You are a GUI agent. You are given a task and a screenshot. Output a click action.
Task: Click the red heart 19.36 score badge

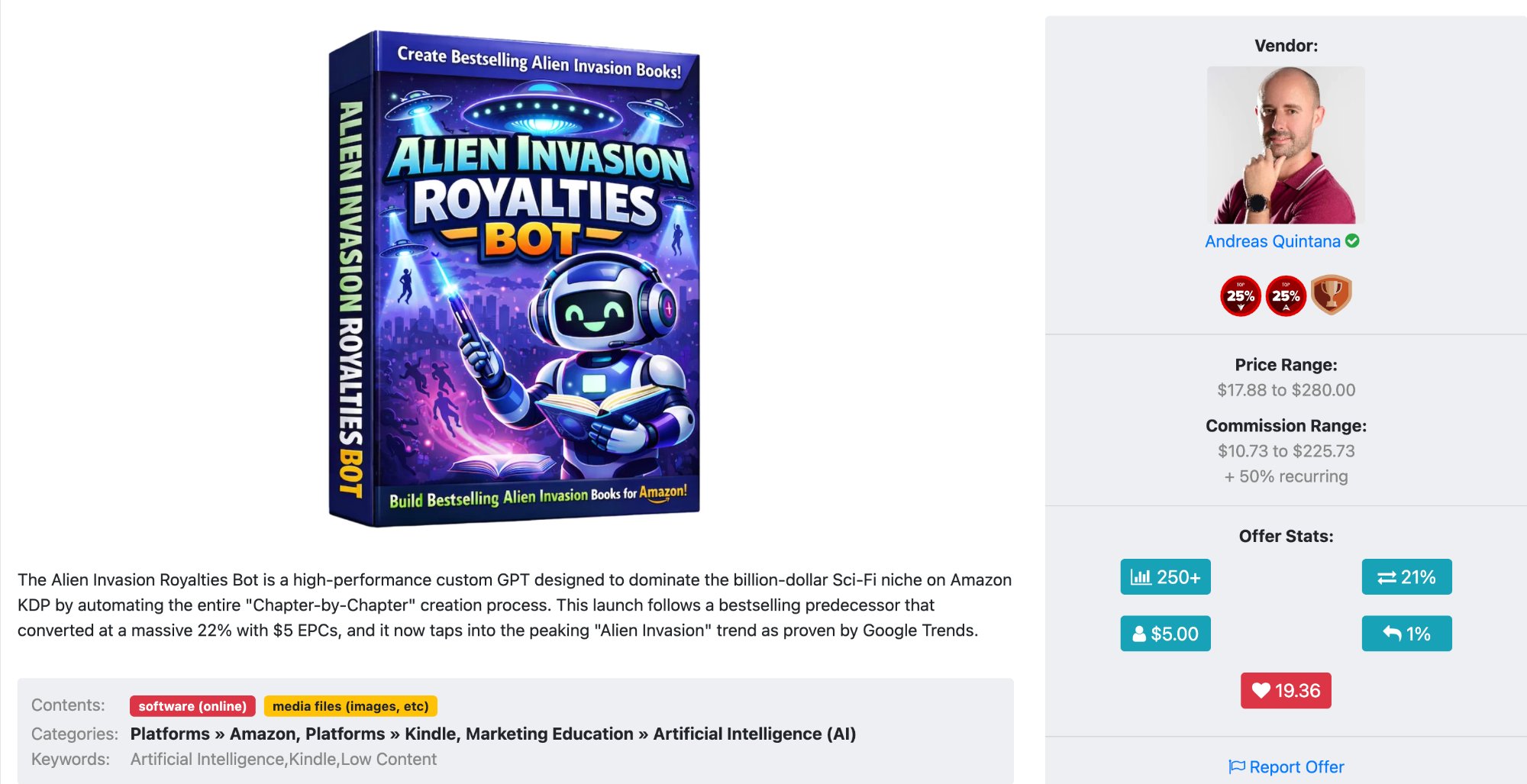[x=1286, y=690]
